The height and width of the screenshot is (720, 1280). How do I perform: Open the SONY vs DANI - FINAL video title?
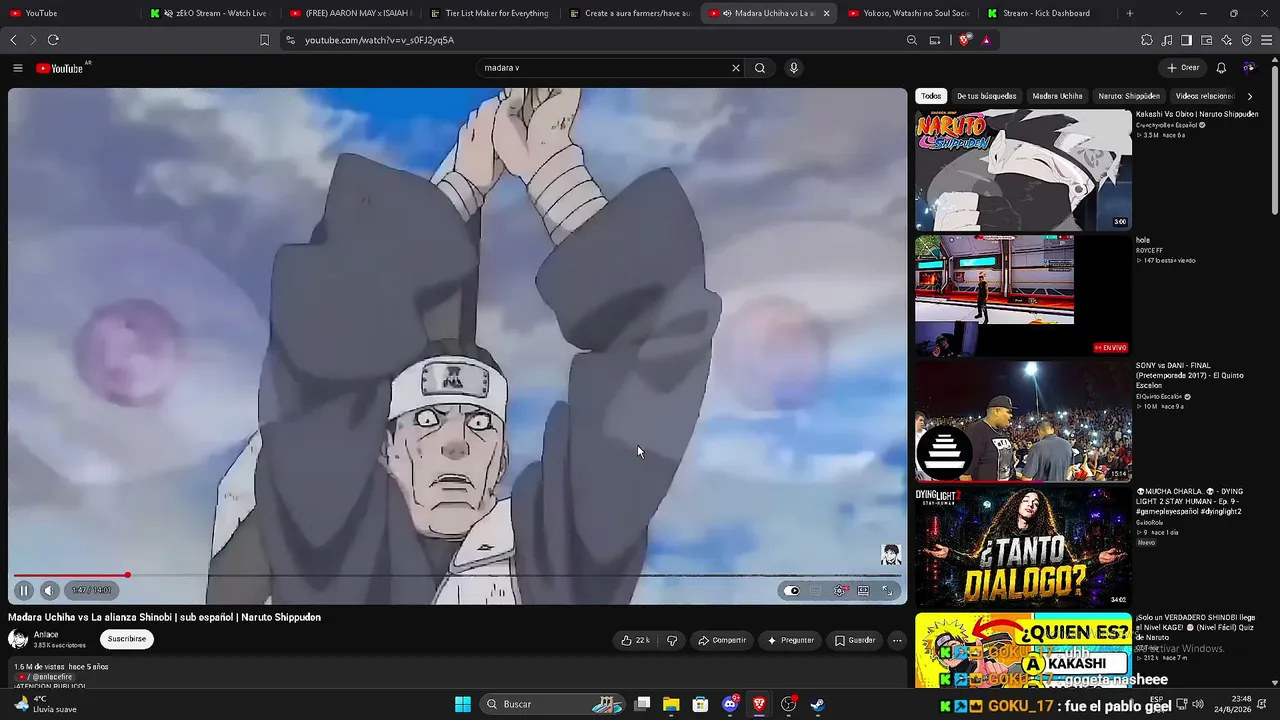pyautogui.click(x=1190, y=375)
